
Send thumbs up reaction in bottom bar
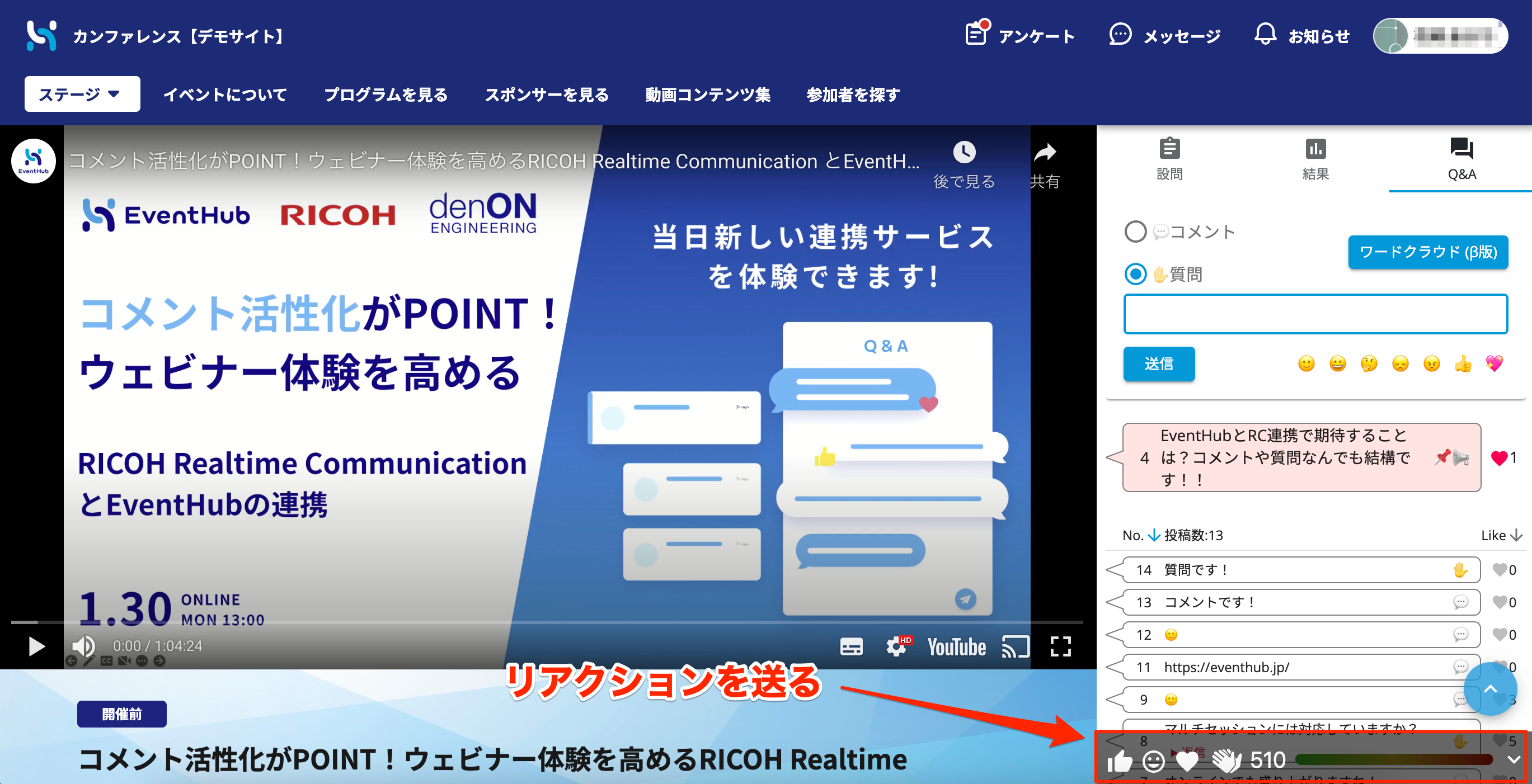click(1119, 761)
